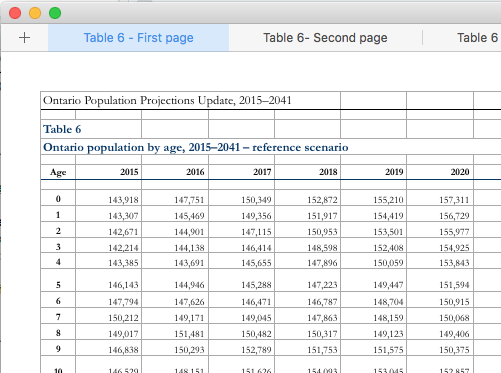
Task: Select cell 150,953 in the age 2 row
Action: pyautogui.click(x=307, y=230)
